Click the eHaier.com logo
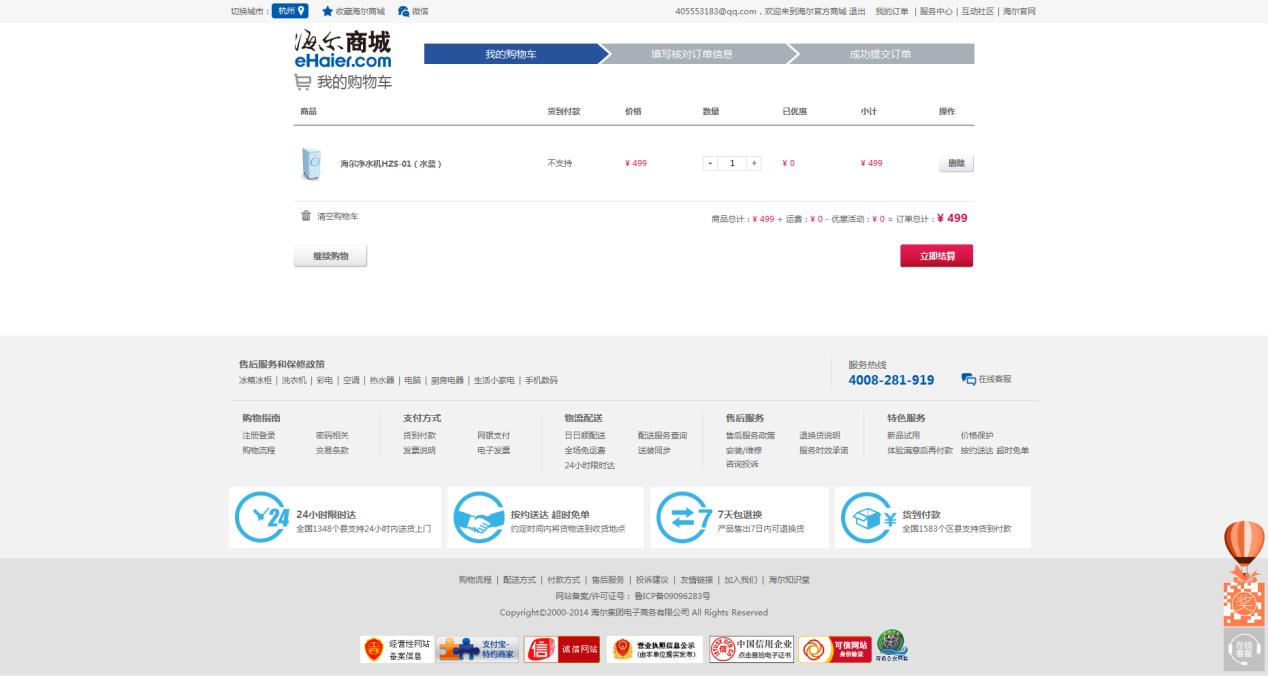Image resolution: width=1268 pixels, height=676 pixels. (x=343, y=51)
